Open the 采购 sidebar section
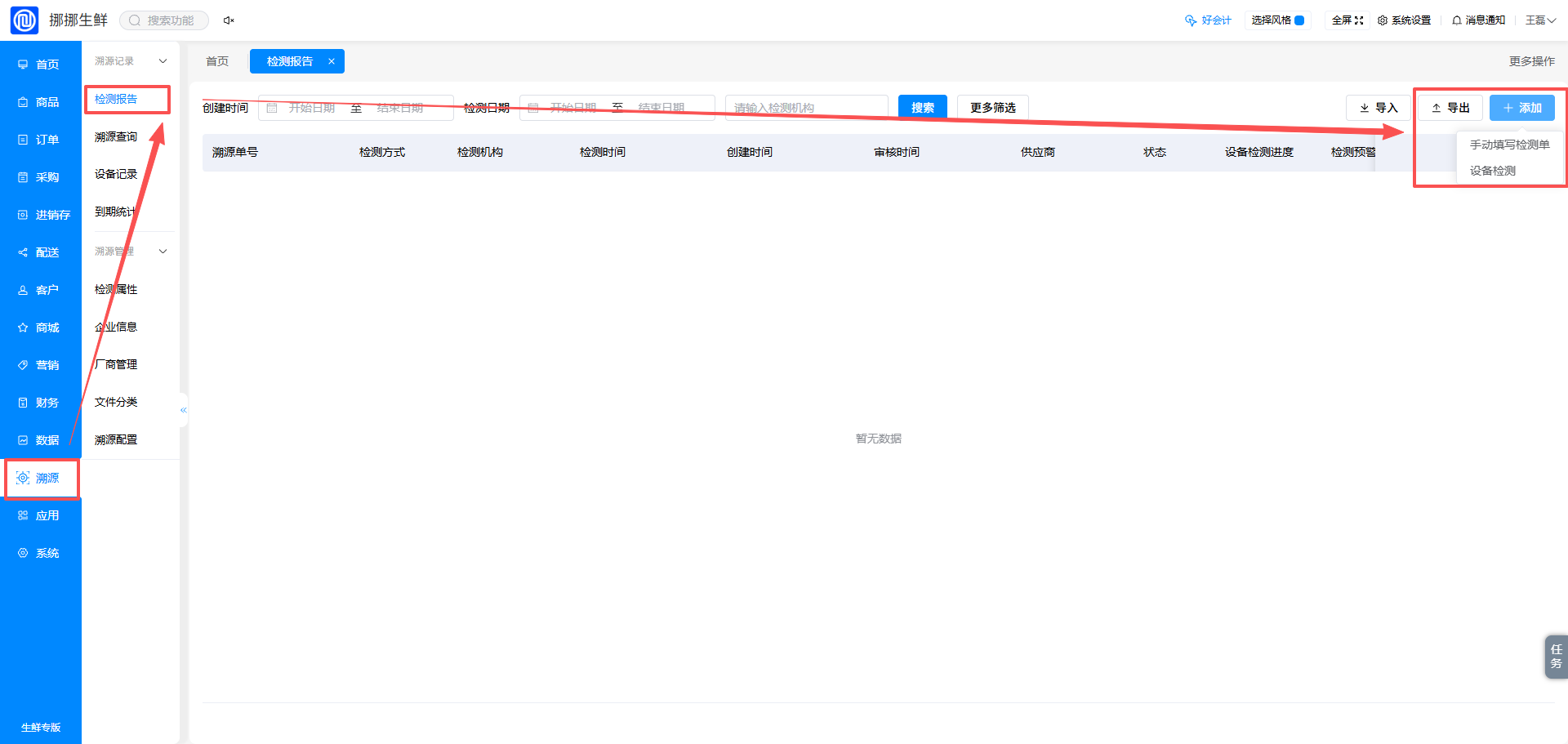This screenshot has width=1568, height=744. point(41,177)
